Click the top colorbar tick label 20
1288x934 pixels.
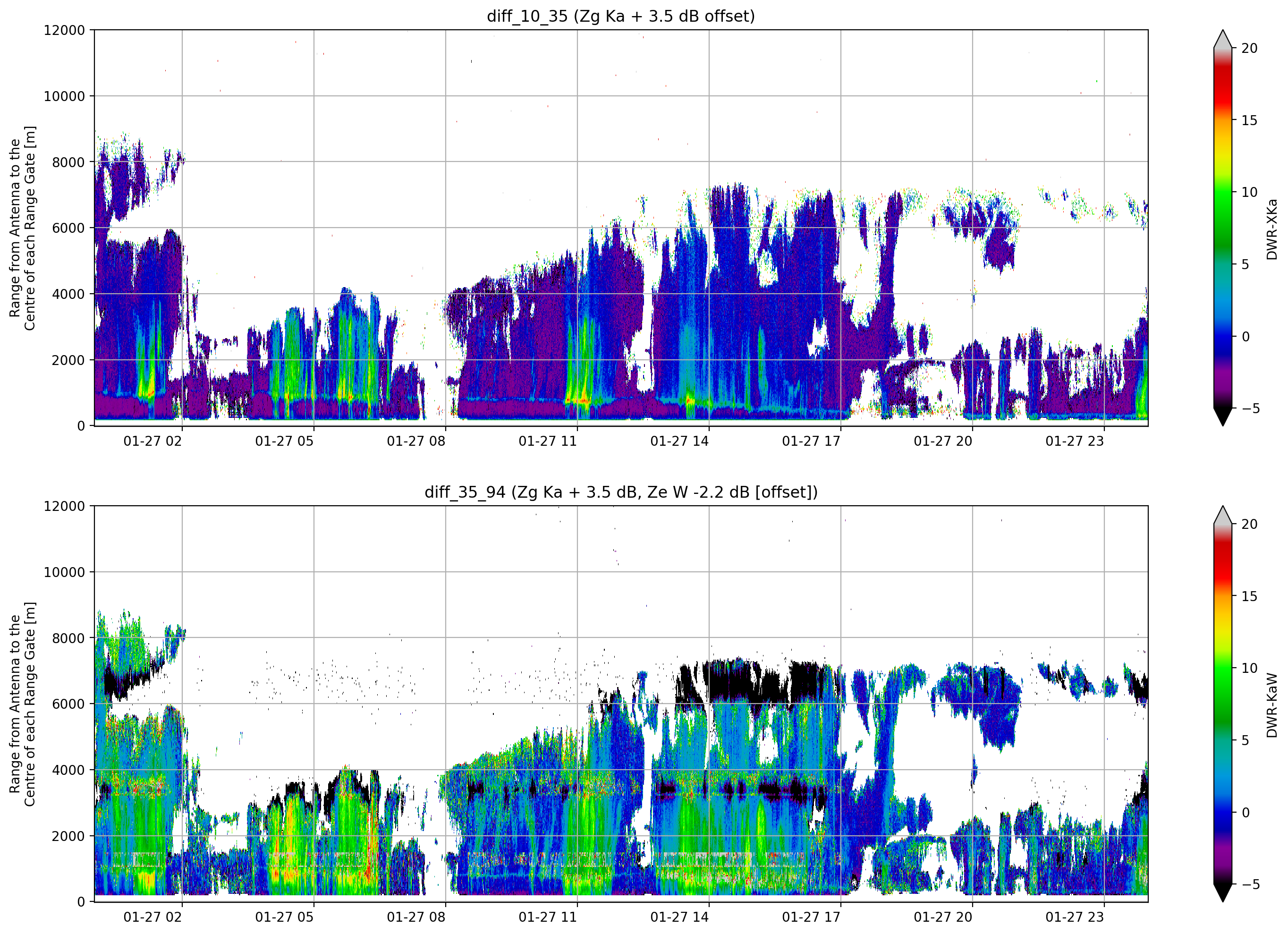(x=1249, y=48)
